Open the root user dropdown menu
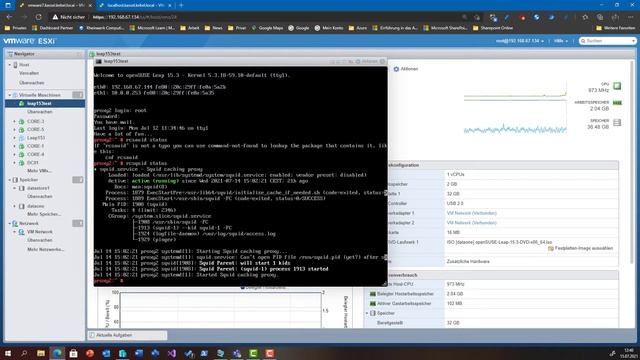The height and width of the screenshot is (360, 640). tap(519, 41)
